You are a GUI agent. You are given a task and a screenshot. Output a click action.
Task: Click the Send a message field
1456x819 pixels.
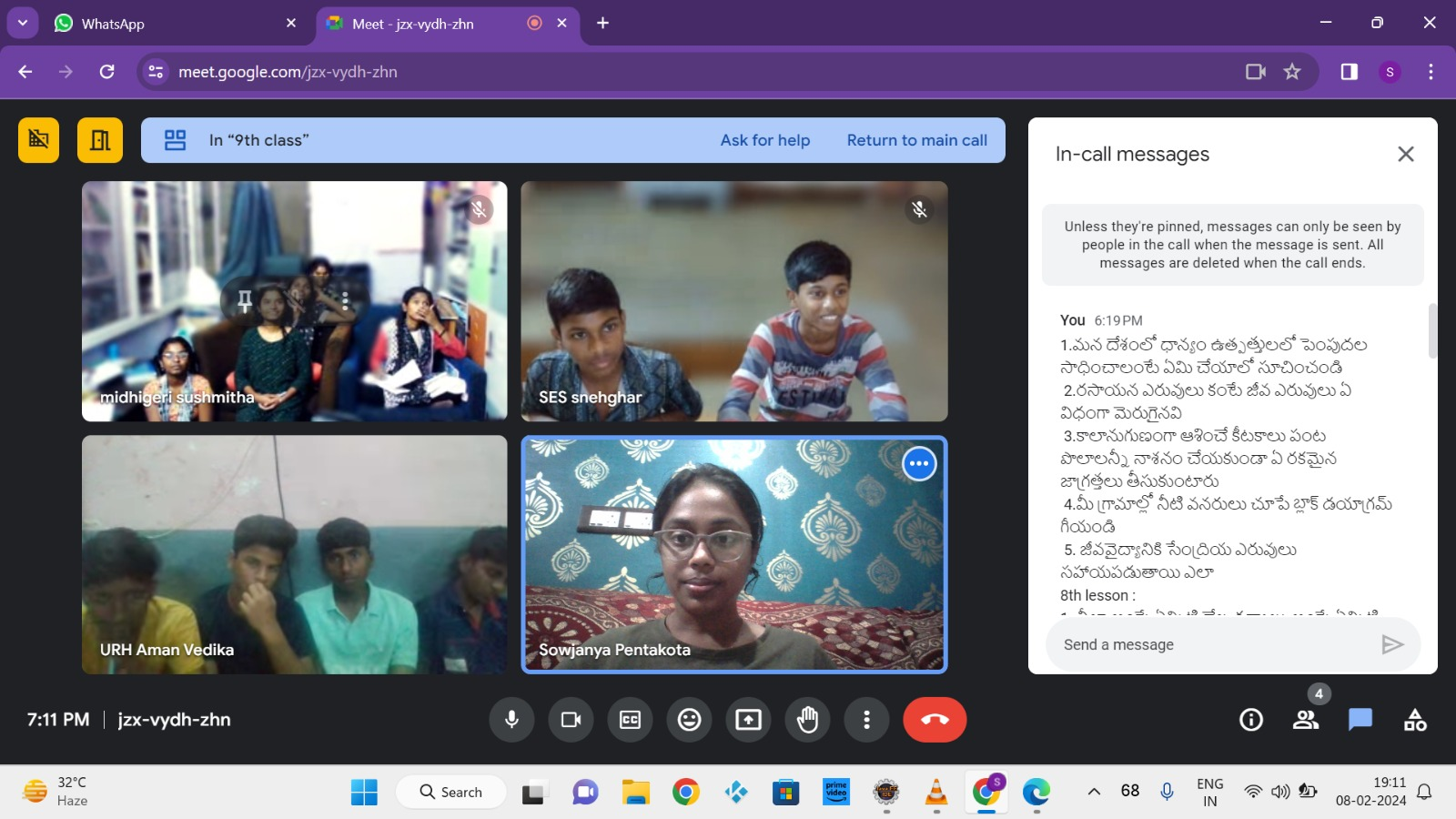[1210, 644]
